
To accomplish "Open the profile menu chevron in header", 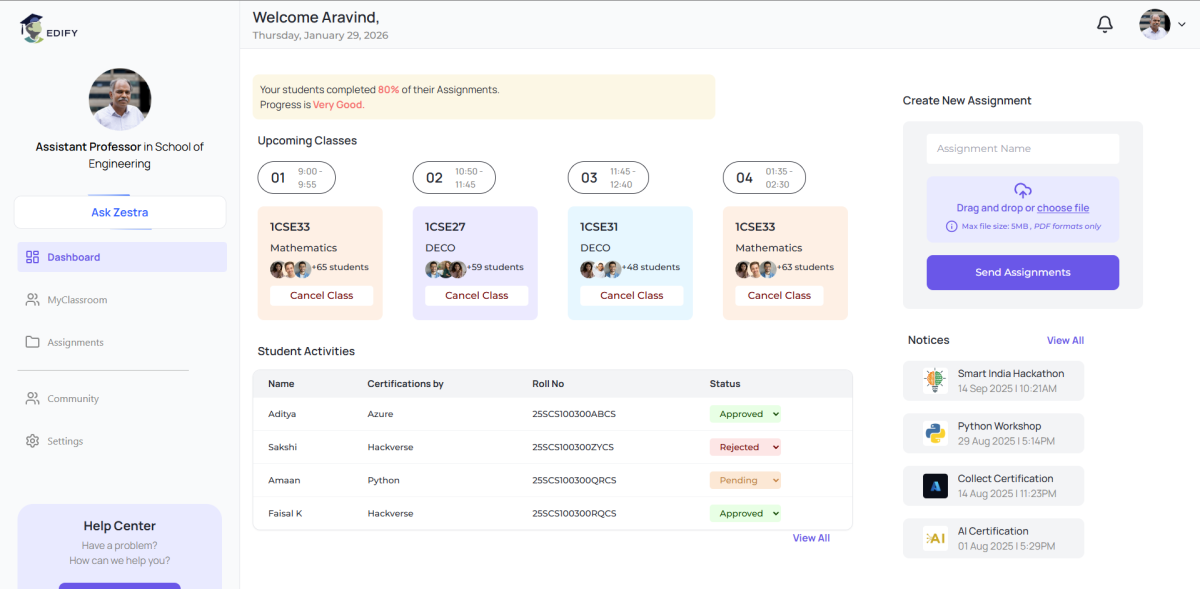I will [1181, 25].
